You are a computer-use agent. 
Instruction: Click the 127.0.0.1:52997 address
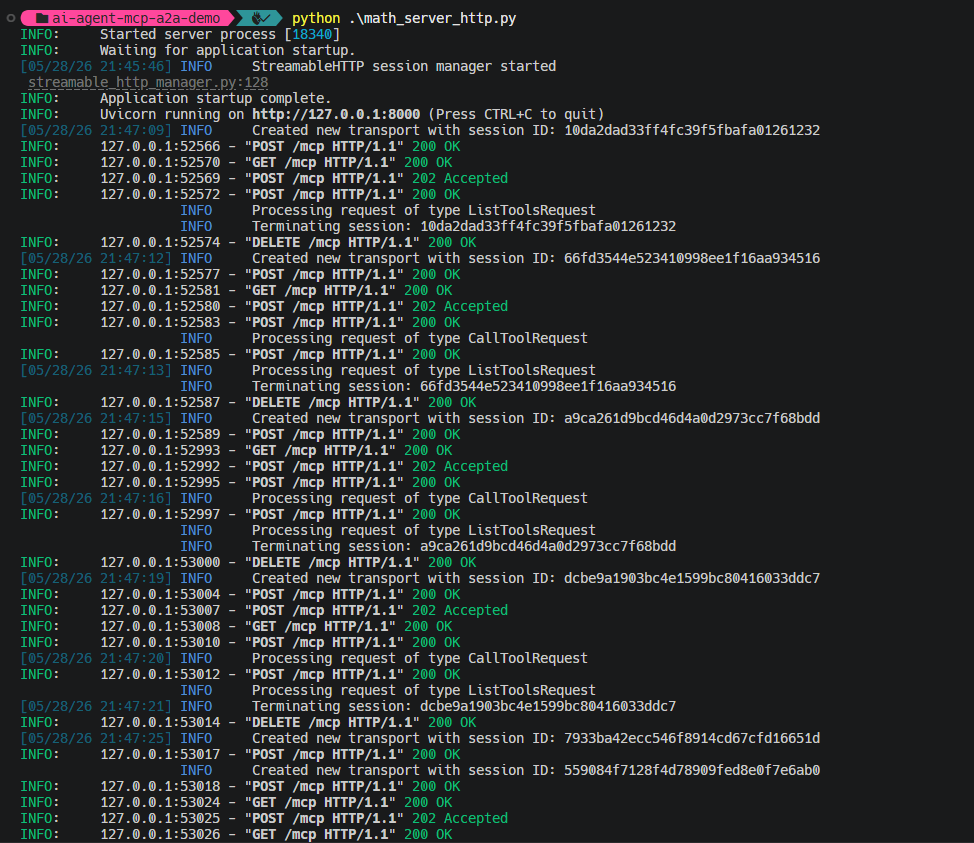160,514
